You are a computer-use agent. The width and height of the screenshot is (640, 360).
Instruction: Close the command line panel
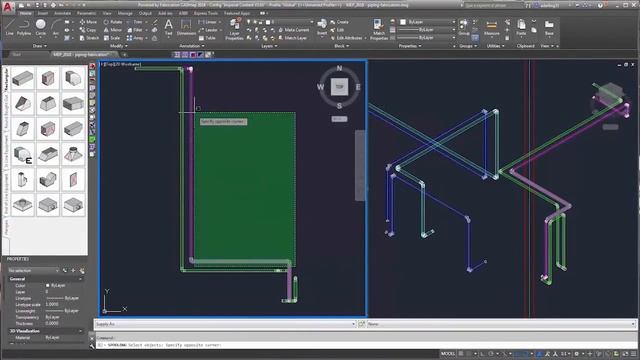tap(92, 338)
